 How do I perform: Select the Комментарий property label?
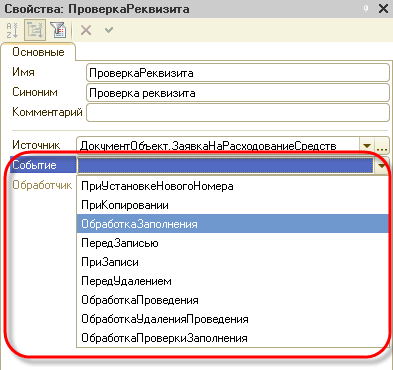47,112
